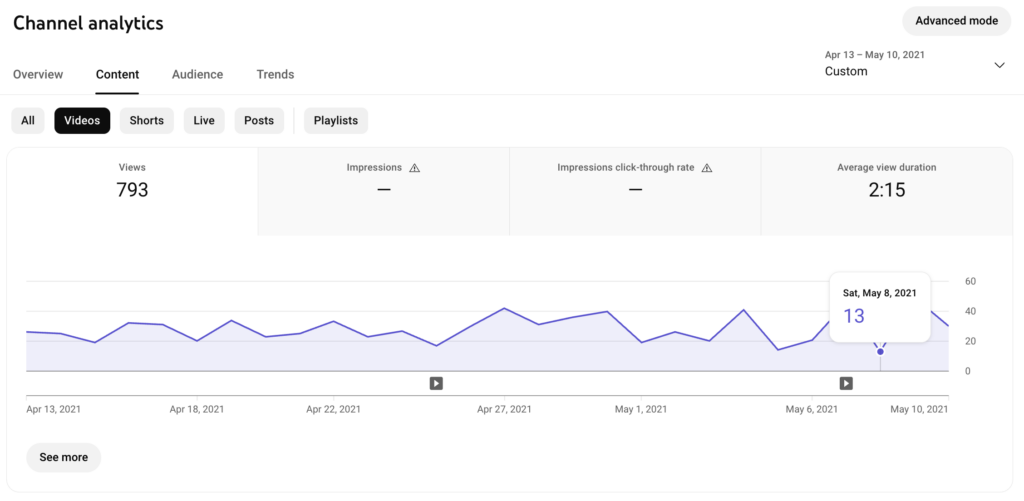Choose the Playlists filter chip

pos(336,121)
